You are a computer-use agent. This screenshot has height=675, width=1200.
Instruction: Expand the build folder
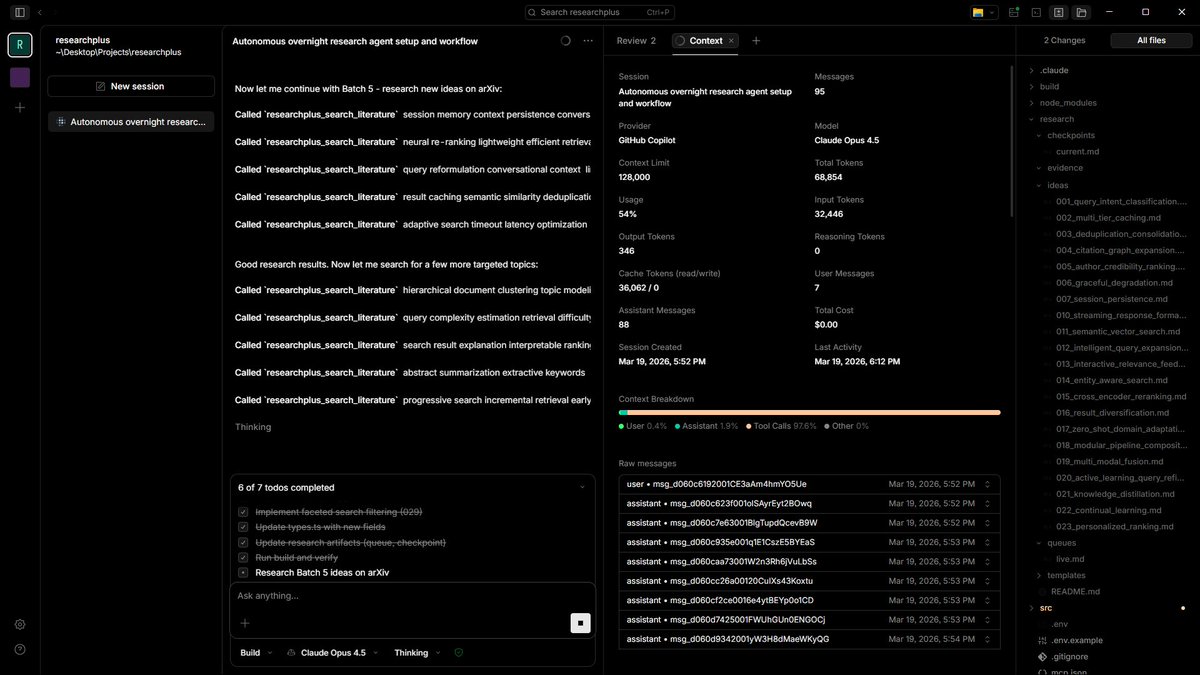pos(1049,87)
